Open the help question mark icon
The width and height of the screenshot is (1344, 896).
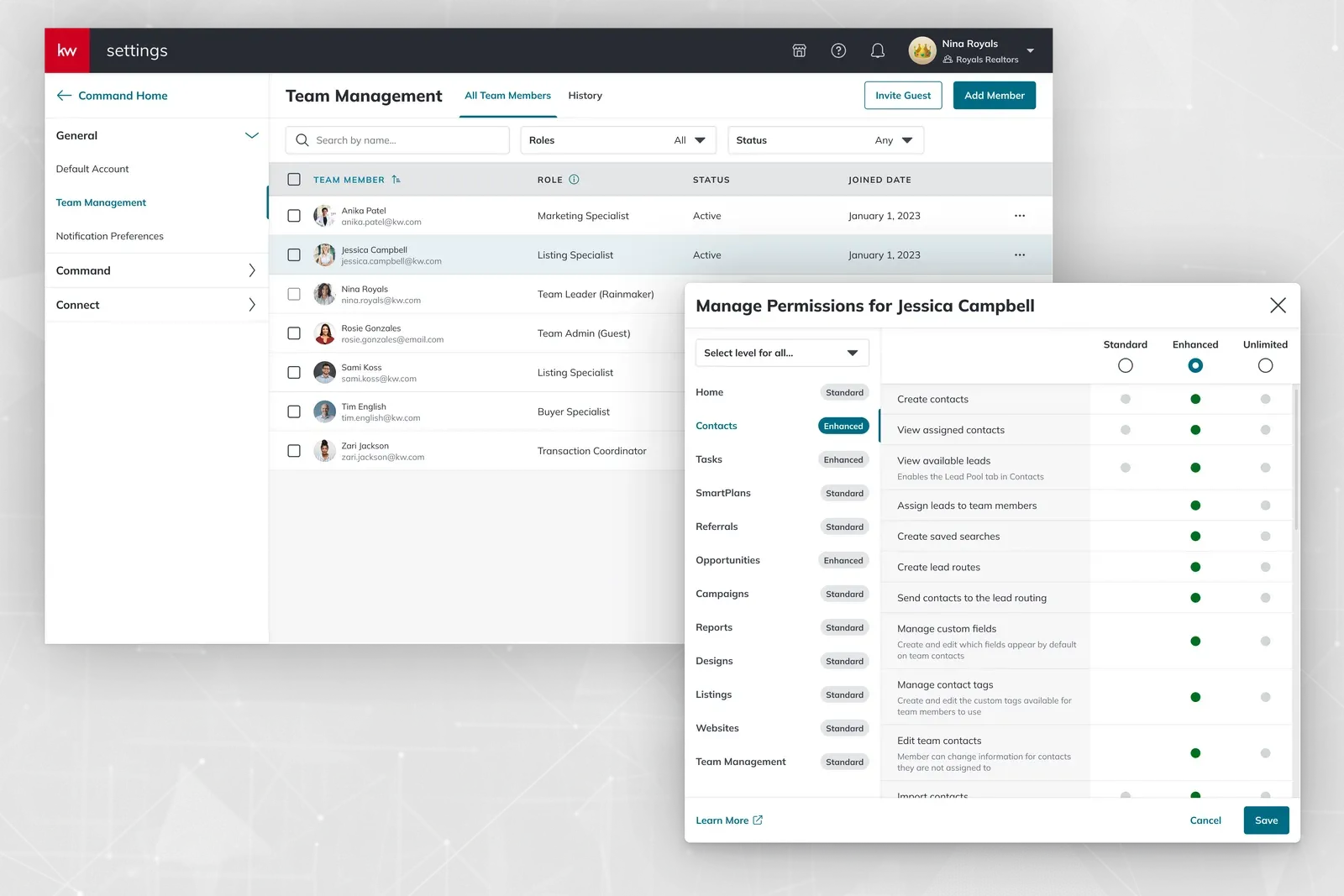pyautogui.click(x=838, y=50)
